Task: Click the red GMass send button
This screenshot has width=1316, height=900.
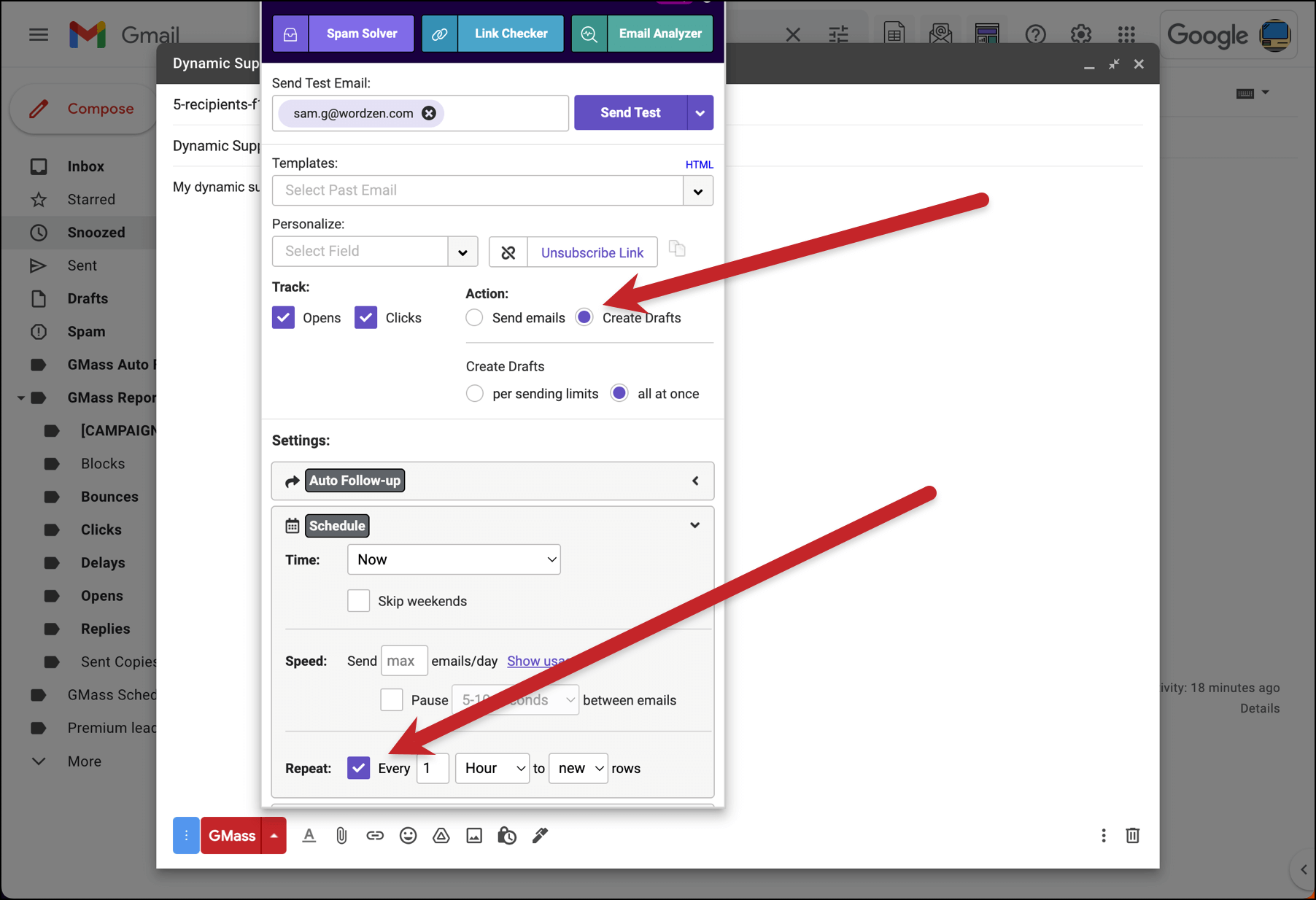Action: point(232,836)
